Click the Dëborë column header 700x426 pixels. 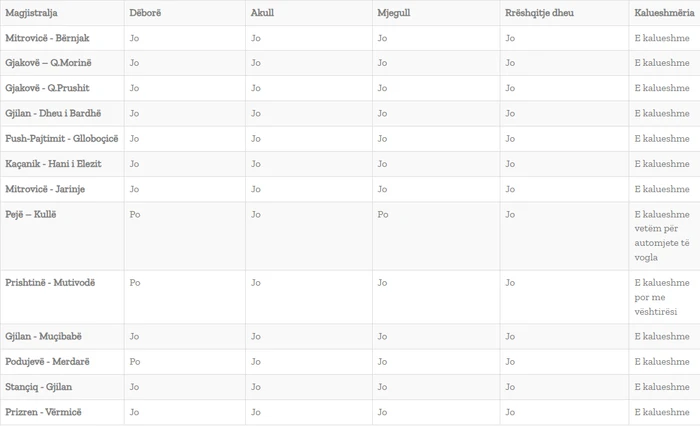coord(143,12)
